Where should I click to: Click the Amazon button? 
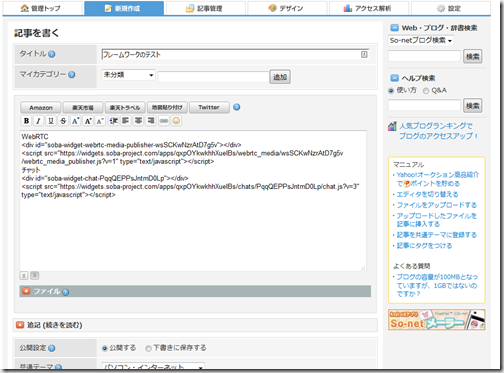coord(41,108)
